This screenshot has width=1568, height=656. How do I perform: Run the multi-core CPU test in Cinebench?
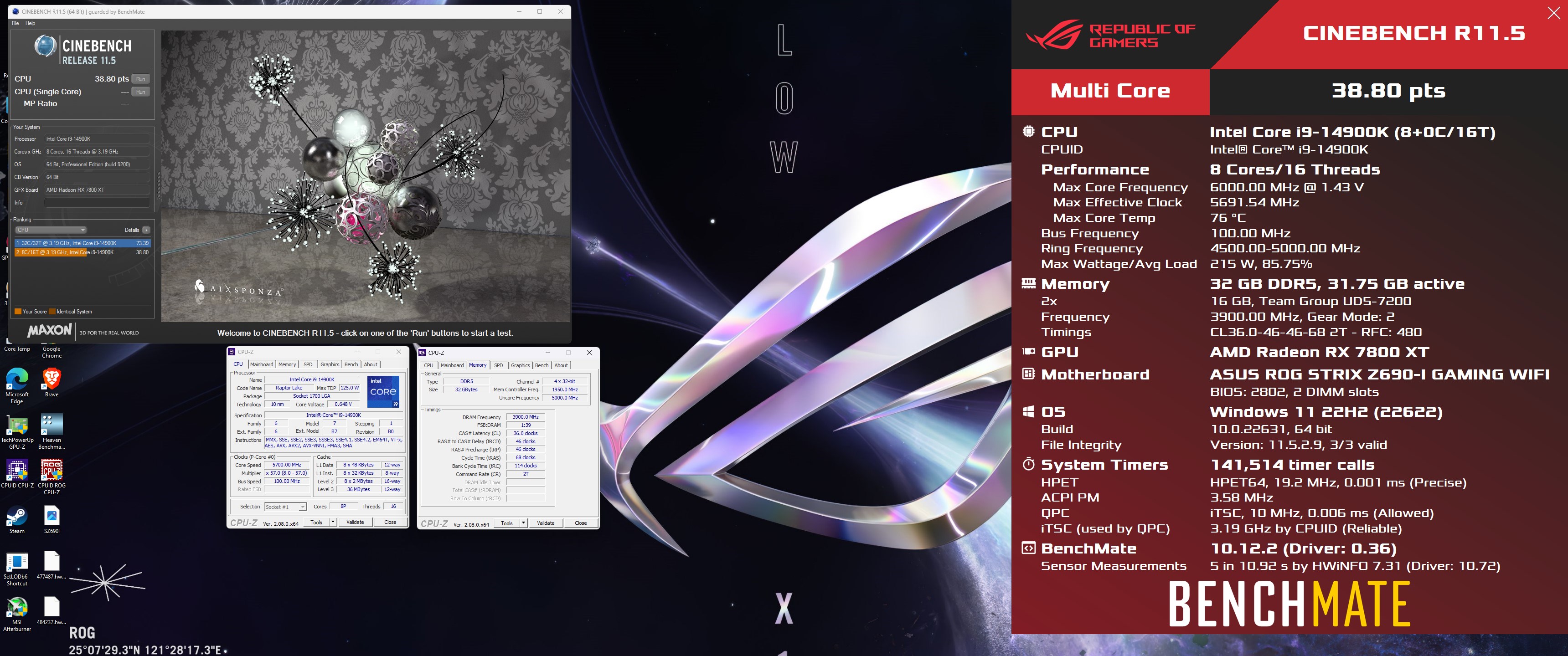[140, 79]
